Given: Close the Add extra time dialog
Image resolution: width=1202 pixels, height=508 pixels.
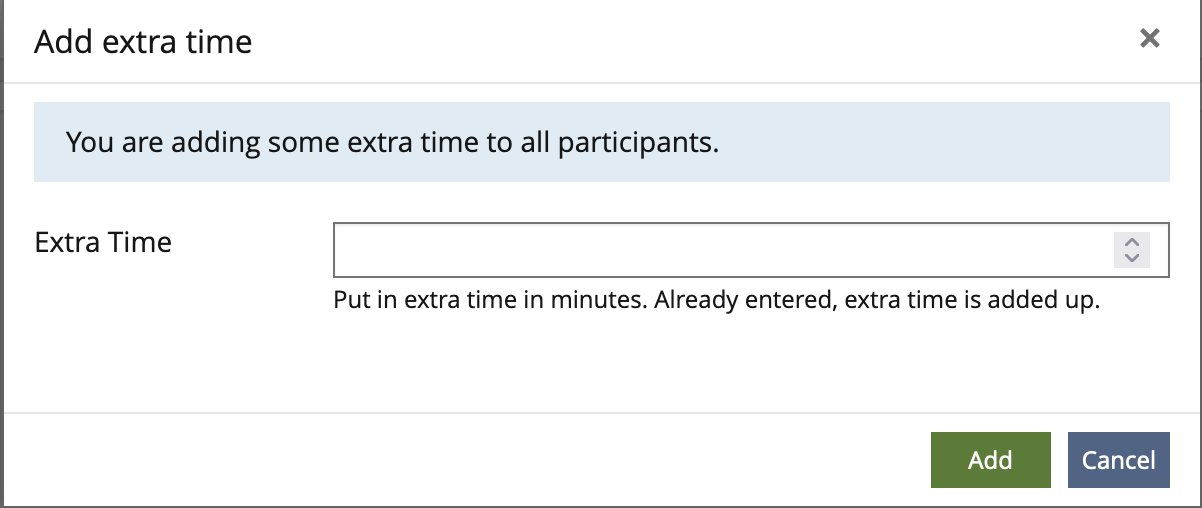Looking at the screenshot, I should click(x=1150, y=39).
